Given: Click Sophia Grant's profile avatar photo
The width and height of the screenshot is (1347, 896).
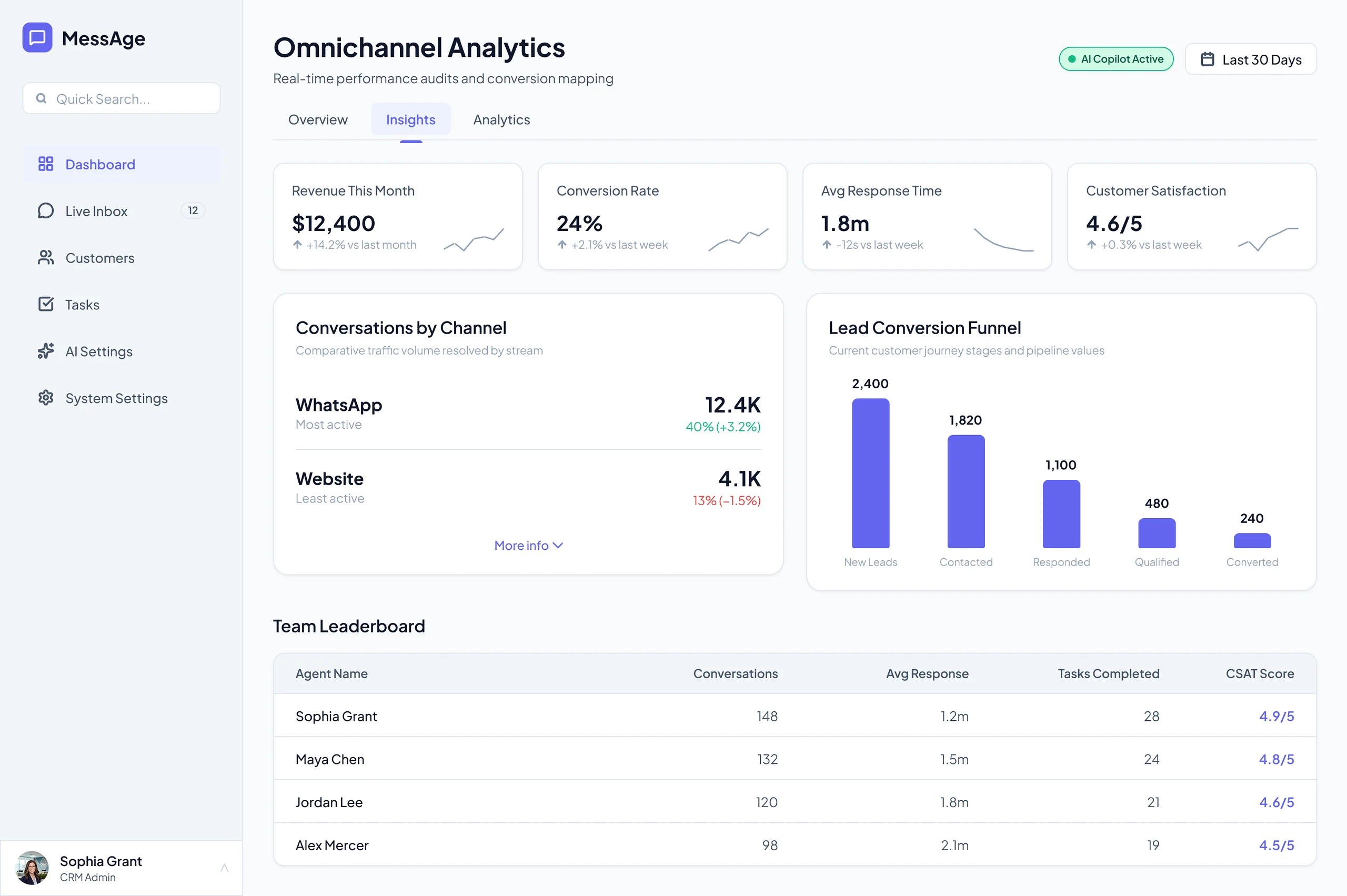Looking at the screenshot, I should coord(32,868).
